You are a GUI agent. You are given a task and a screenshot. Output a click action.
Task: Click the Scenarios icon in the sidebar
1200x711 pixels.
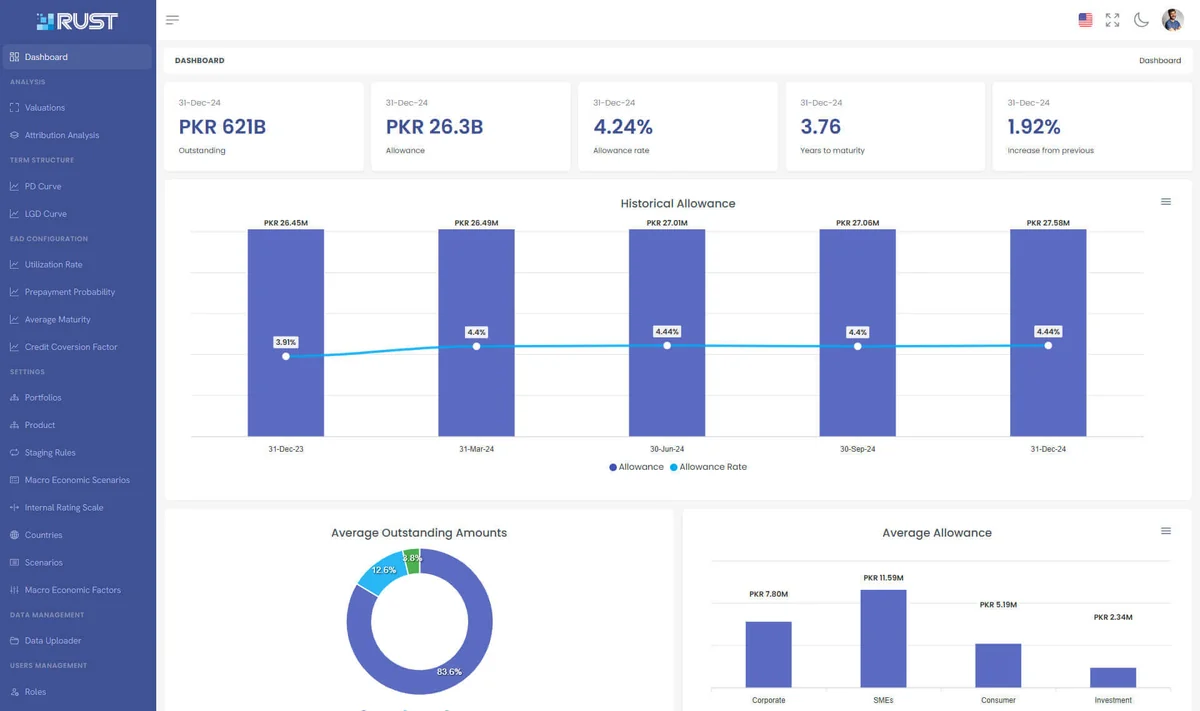pyautogui.click(x=14, y=563)
